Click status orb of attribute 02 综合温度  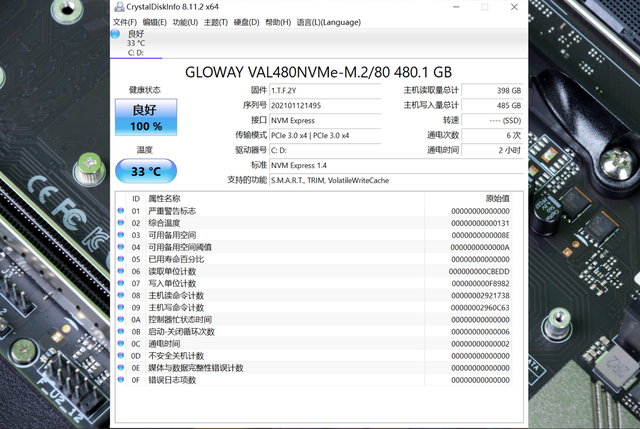tap(120, 223)
